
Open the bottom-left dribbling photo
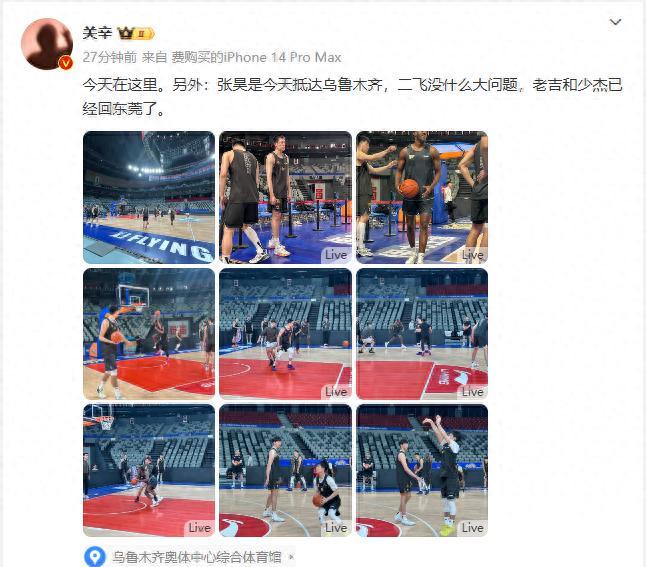[149, 471]
